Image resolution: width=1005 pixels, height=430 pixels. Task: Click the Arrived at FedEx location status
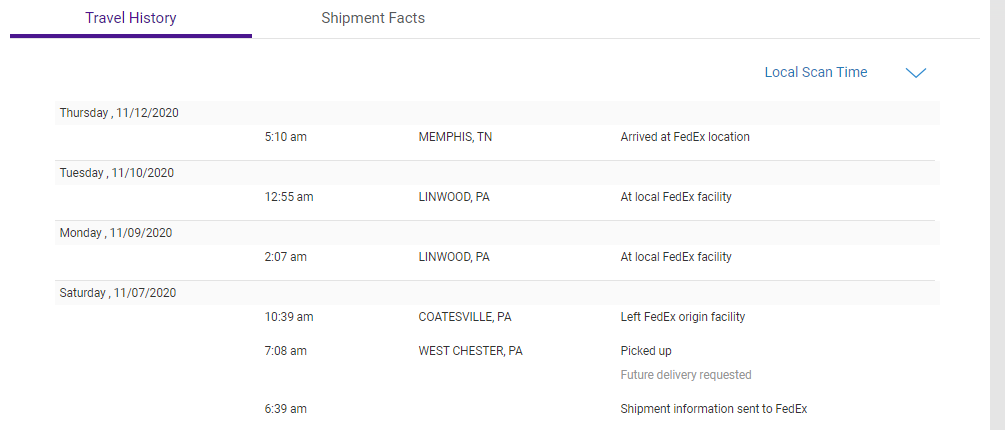click(x=685, y=137)
